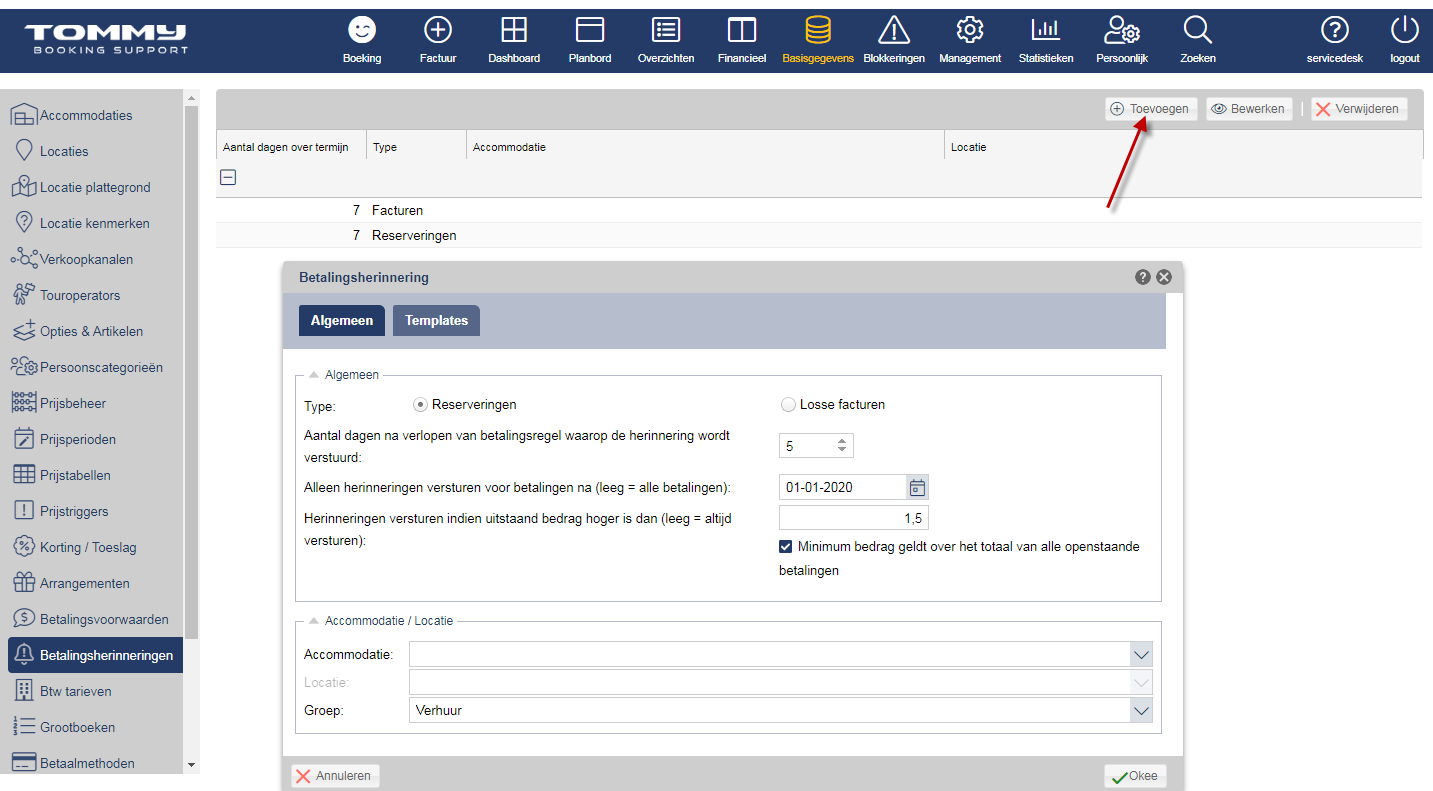The height and width of the screenshot is (791, 1433).
Task: Click the Toevoegen button
Action: (1151, 109)
